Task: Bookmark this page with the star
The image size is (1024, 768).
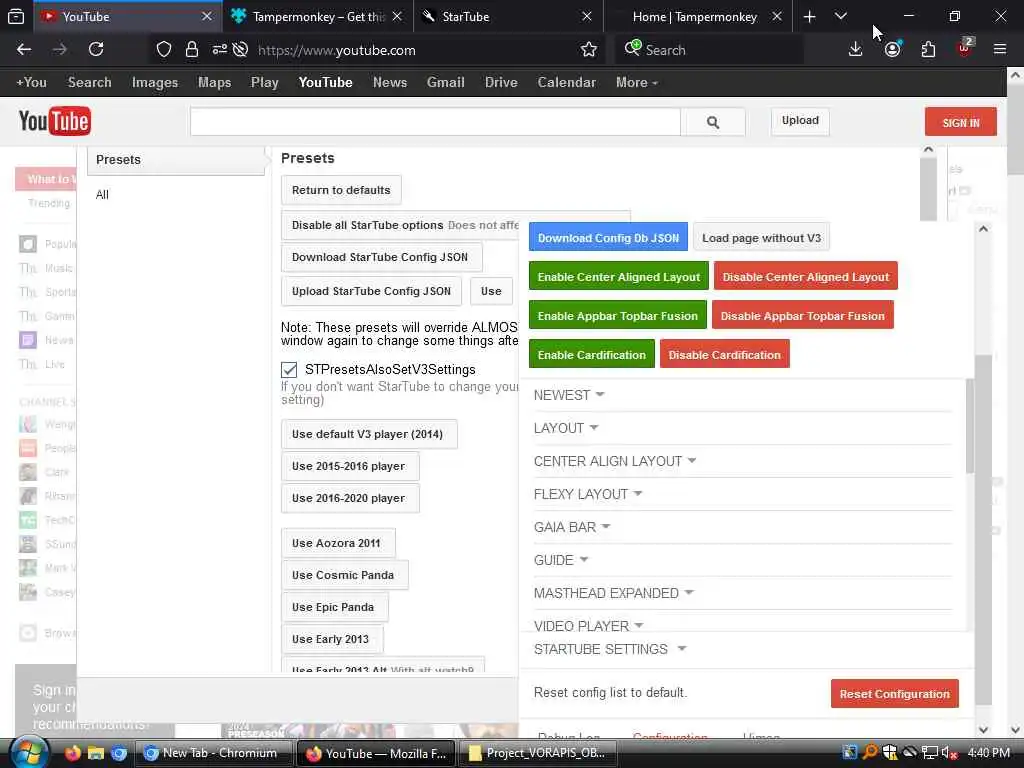Action: click(x=588, y=50)
